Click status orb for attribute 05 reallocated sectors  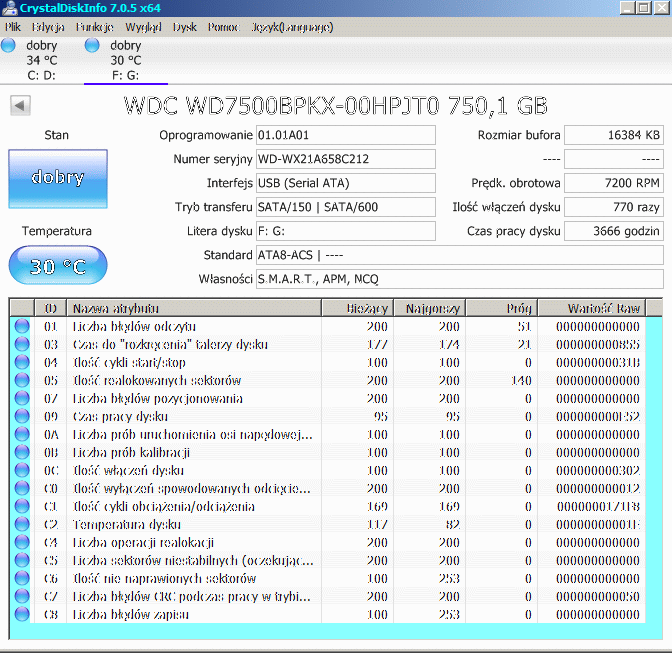pyautogui.click(x=22, y=381)
